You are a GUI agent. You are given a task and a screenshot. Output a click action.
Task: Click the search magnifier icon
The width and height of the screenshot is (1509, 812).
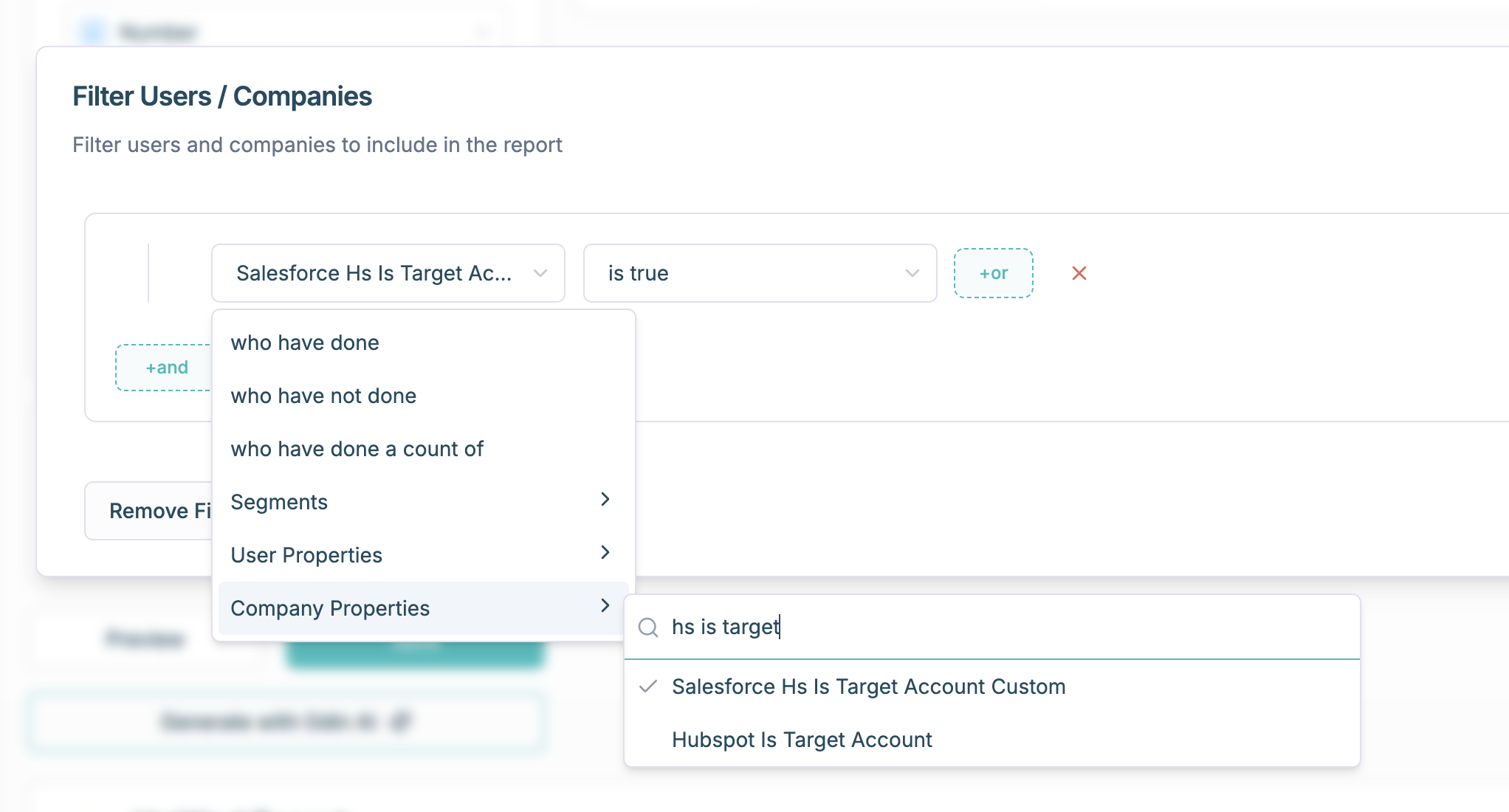click(x=648, y=627)
